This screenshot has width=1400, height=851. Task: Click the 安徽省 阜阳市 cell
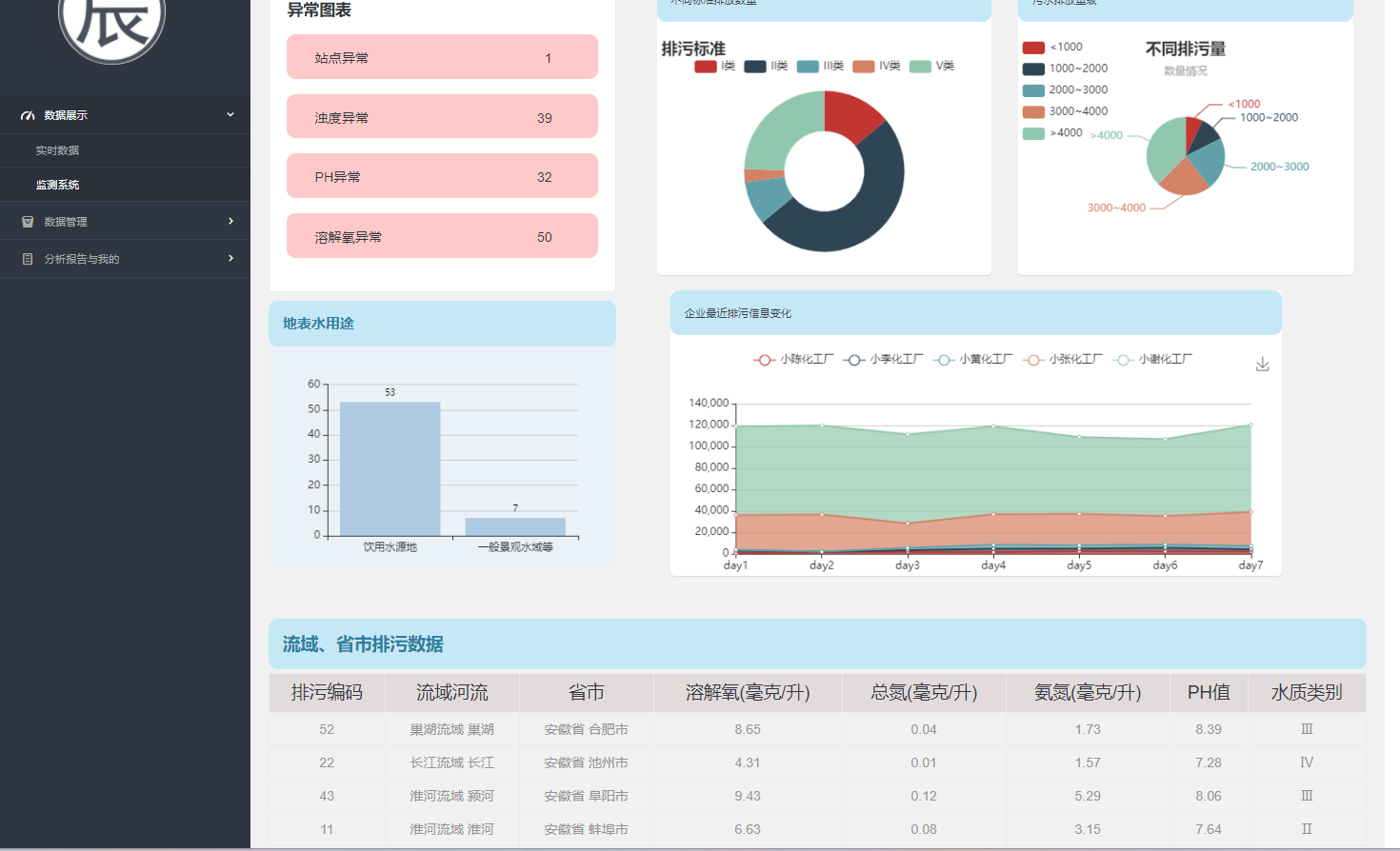pos(586,796)
